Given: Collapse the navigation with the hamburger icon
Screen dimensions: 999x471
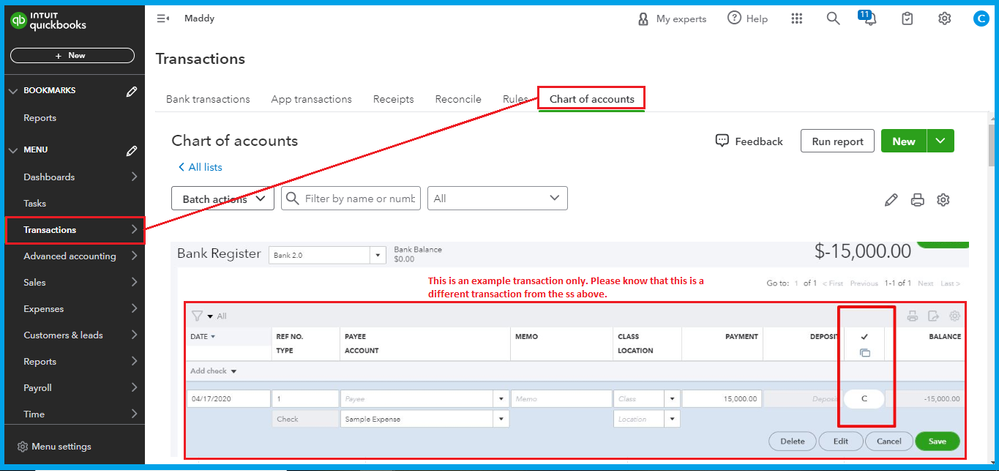Looking at the screenshot, I should pyautogui.click(x=162, y=18).
